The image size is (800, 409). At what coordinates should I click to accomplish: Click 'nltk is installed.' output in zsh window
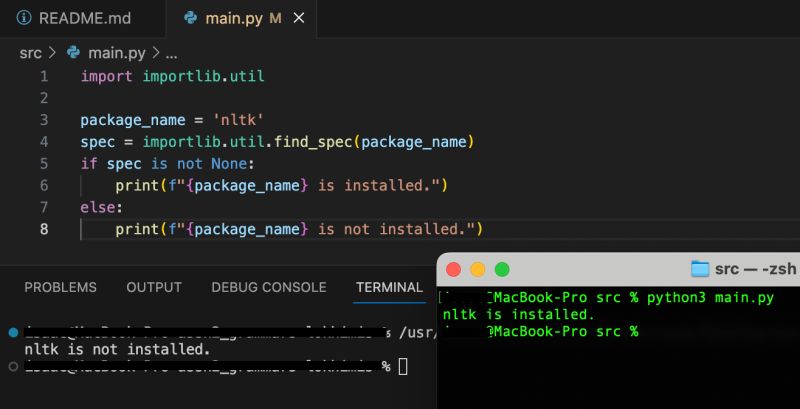coord(519,314)
